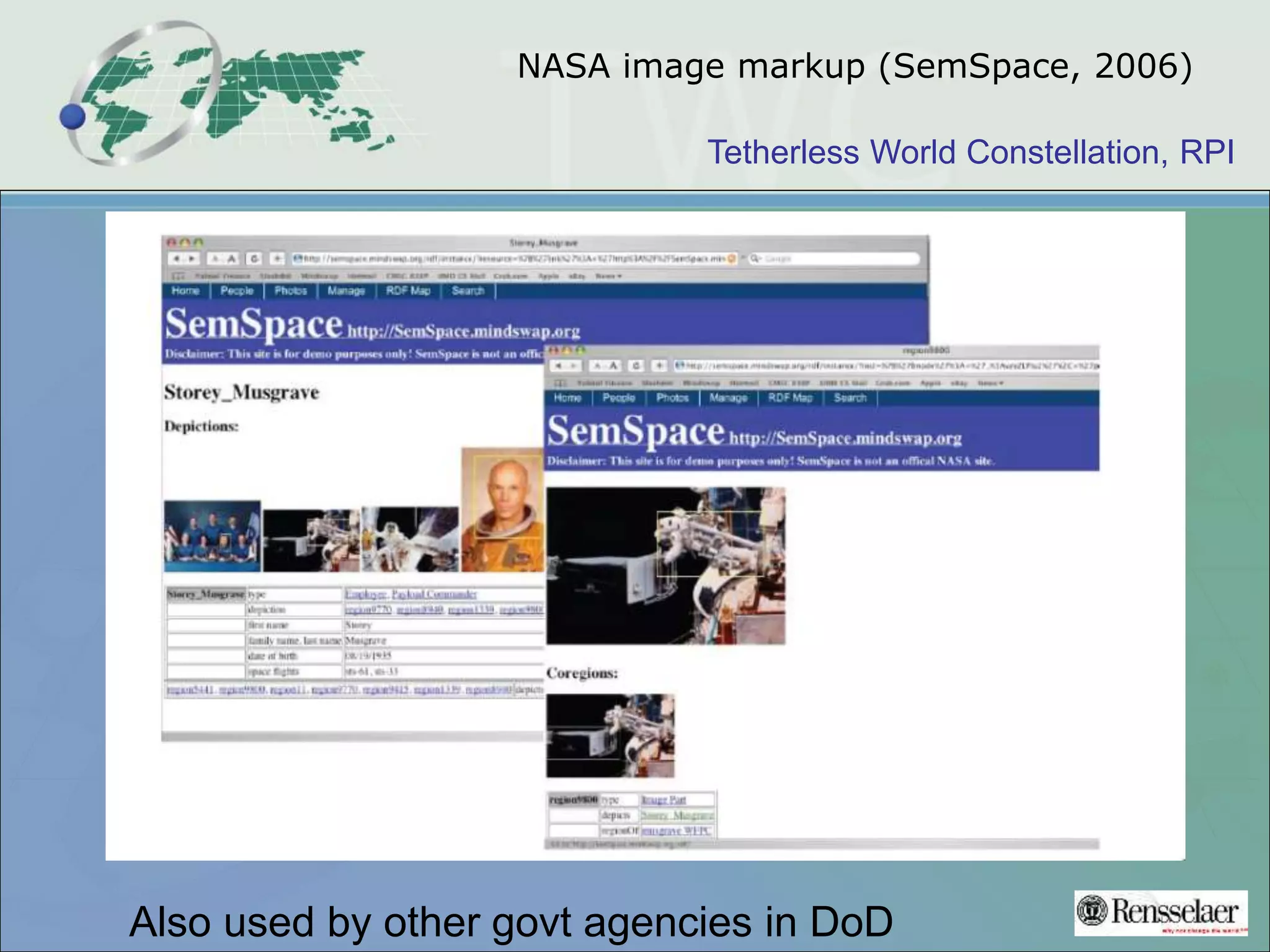This screenshot has width=1270, height=952.
Task: Click 'space flights' table cell
Action: [x=295, y=671]
